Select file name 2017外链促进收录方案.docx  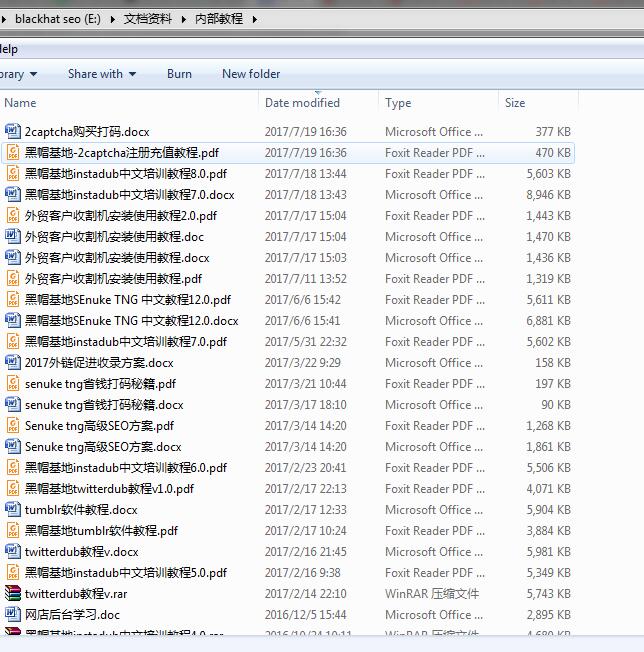pyautogui.click(x=99, y=363)
